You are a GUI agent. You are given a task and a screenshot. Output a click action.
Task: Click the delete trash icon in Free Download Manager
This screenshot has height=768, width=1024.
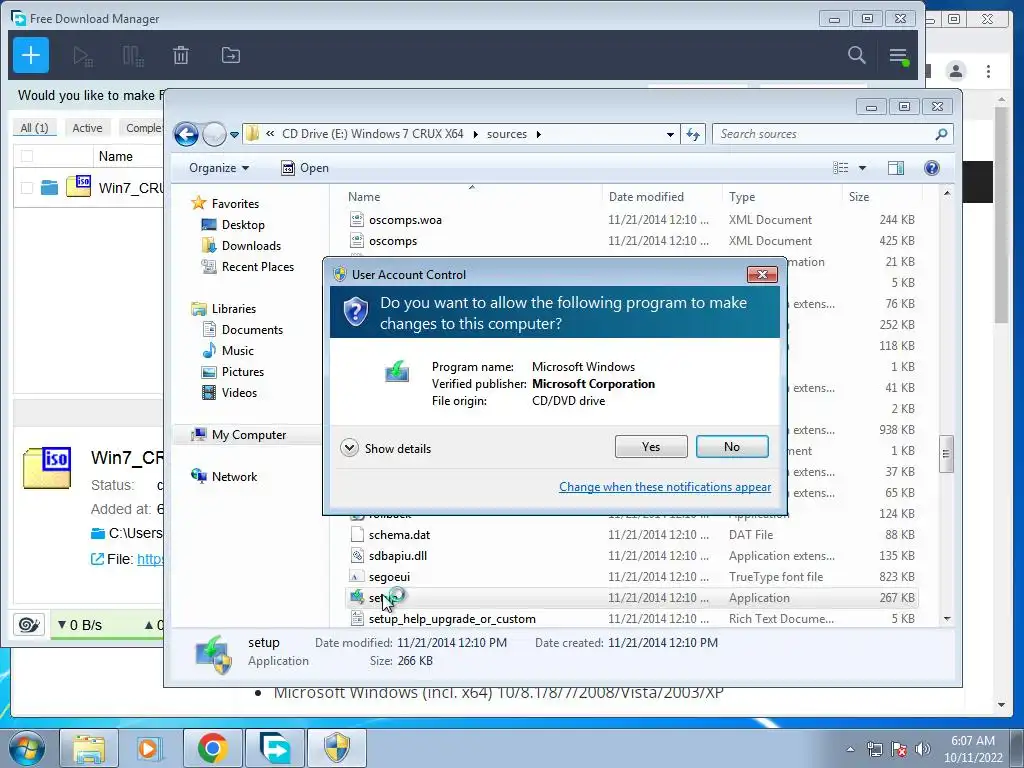pos(181,56)
